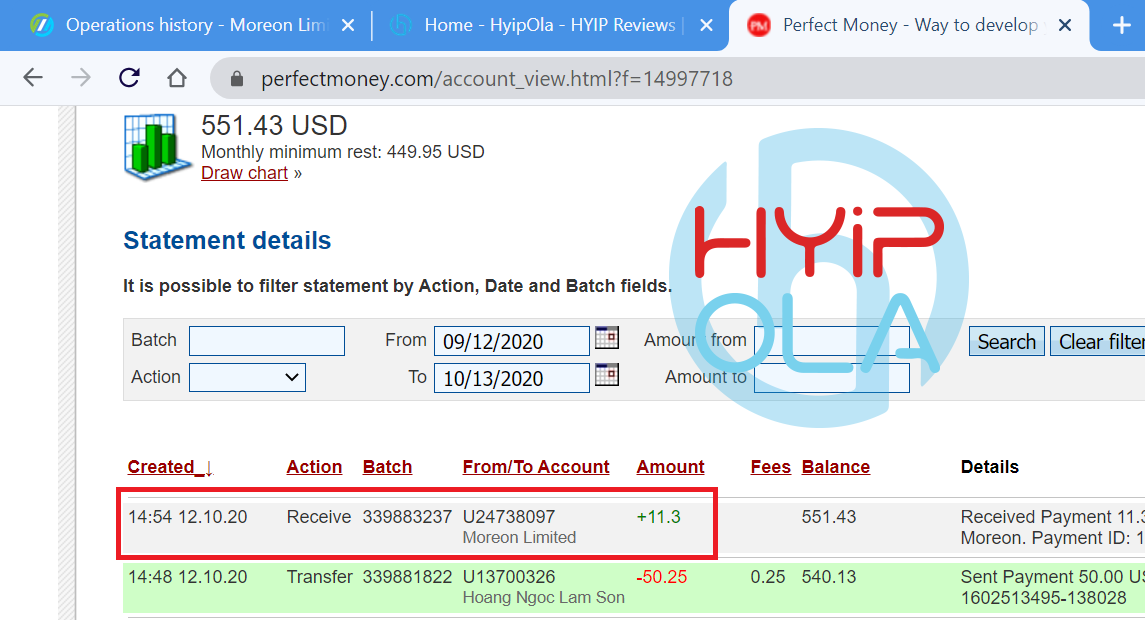Click the To date field 10/13/2020
The width and height of the screenshot is (1145, 620).
(x=512, y=378)
